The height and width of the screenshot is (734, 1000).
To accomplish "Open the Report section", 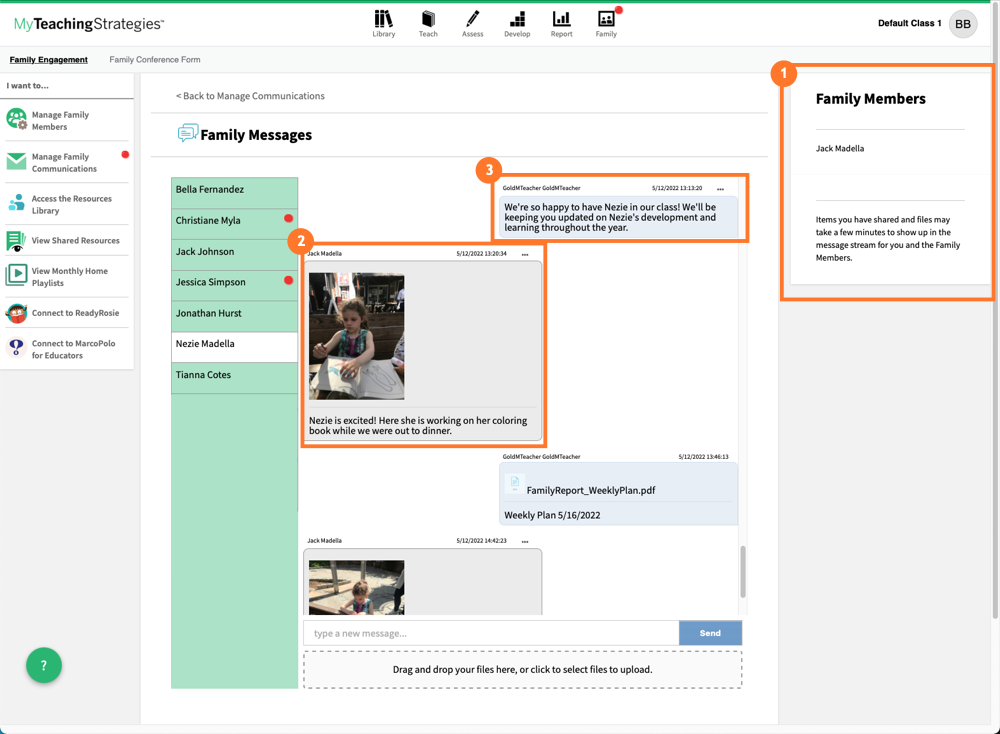I will click(x=561, y=22).
